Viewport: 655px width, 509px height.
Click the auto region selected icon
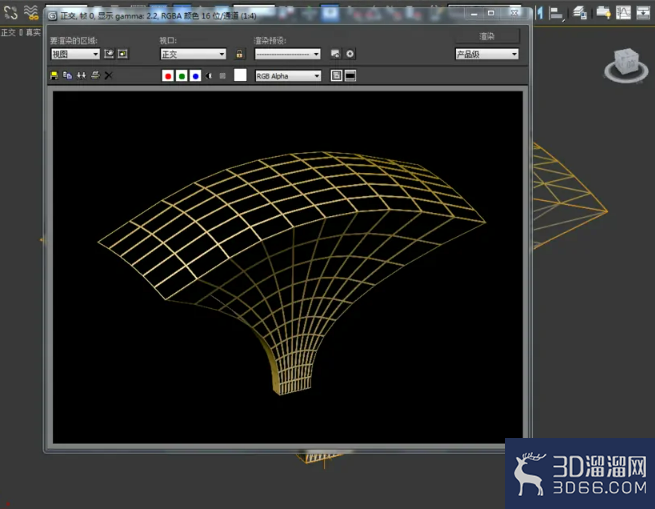[x=123, y=54]
